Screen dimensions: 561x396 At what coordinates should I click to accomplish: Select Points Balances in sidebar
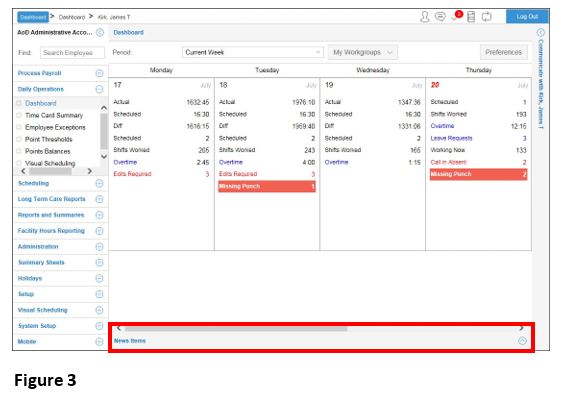[48, 151]
